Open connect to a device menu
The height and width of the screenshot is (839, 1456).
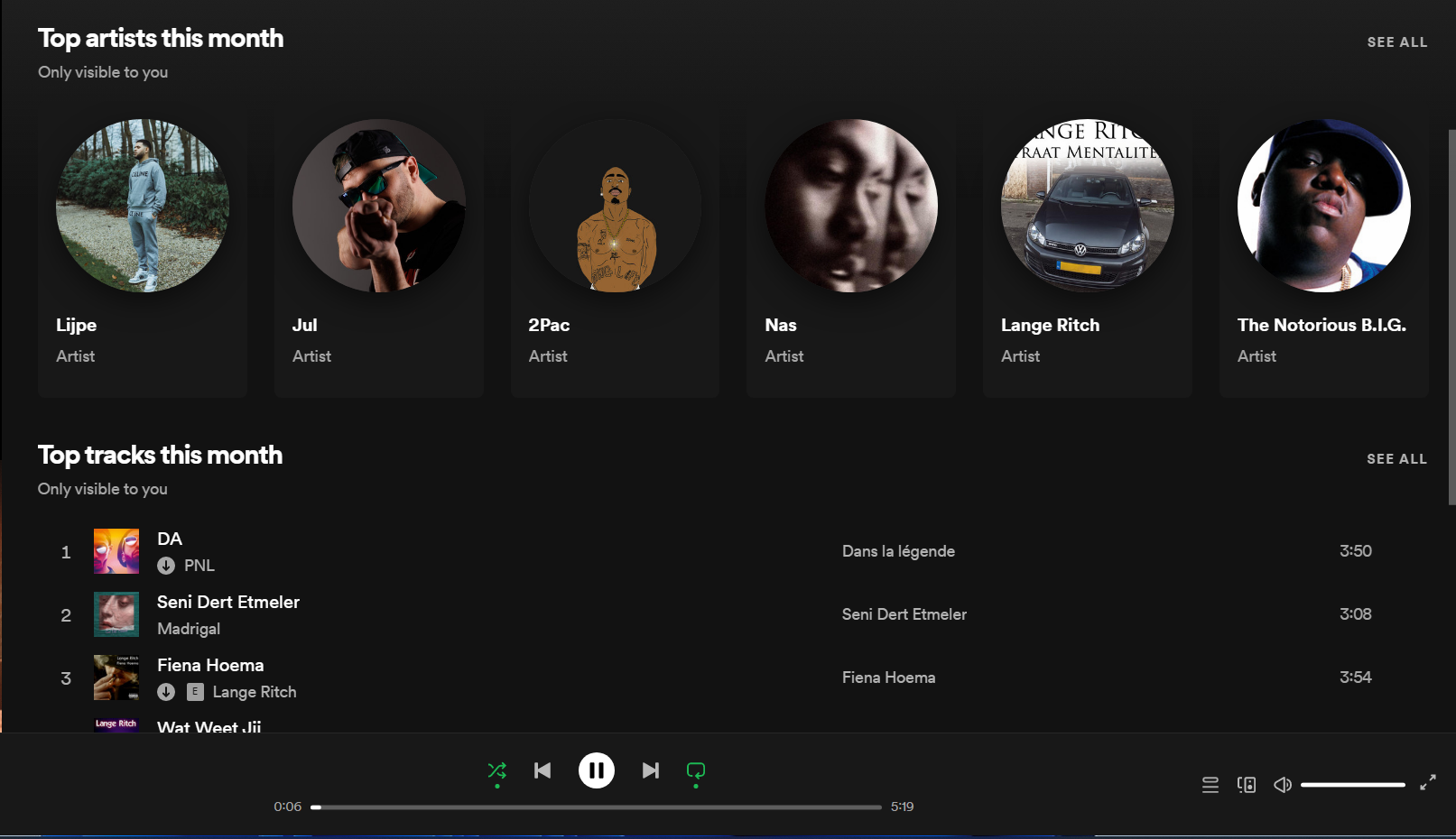pyautogui.click(x=1247, y=785)
